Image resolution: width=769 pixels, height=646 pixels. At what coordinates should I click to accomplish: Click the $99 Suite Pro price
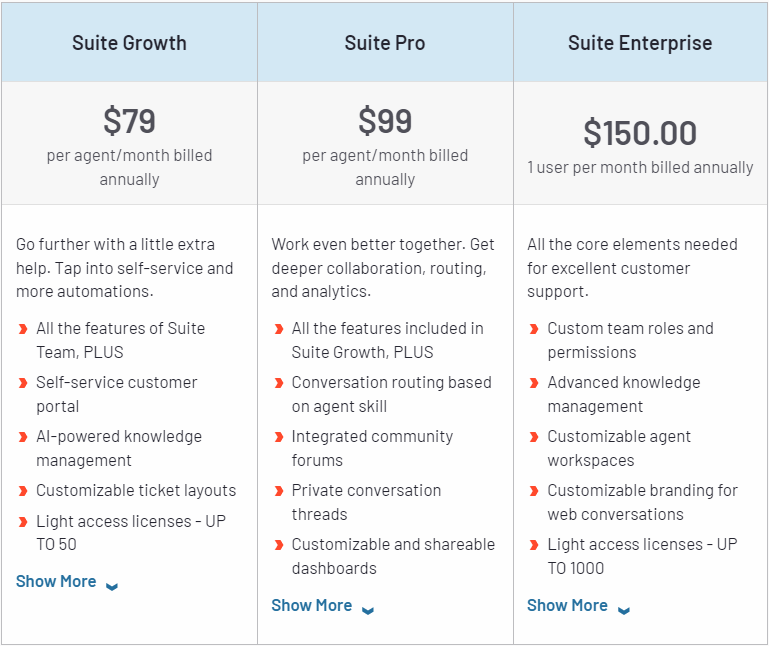point(385,121)
